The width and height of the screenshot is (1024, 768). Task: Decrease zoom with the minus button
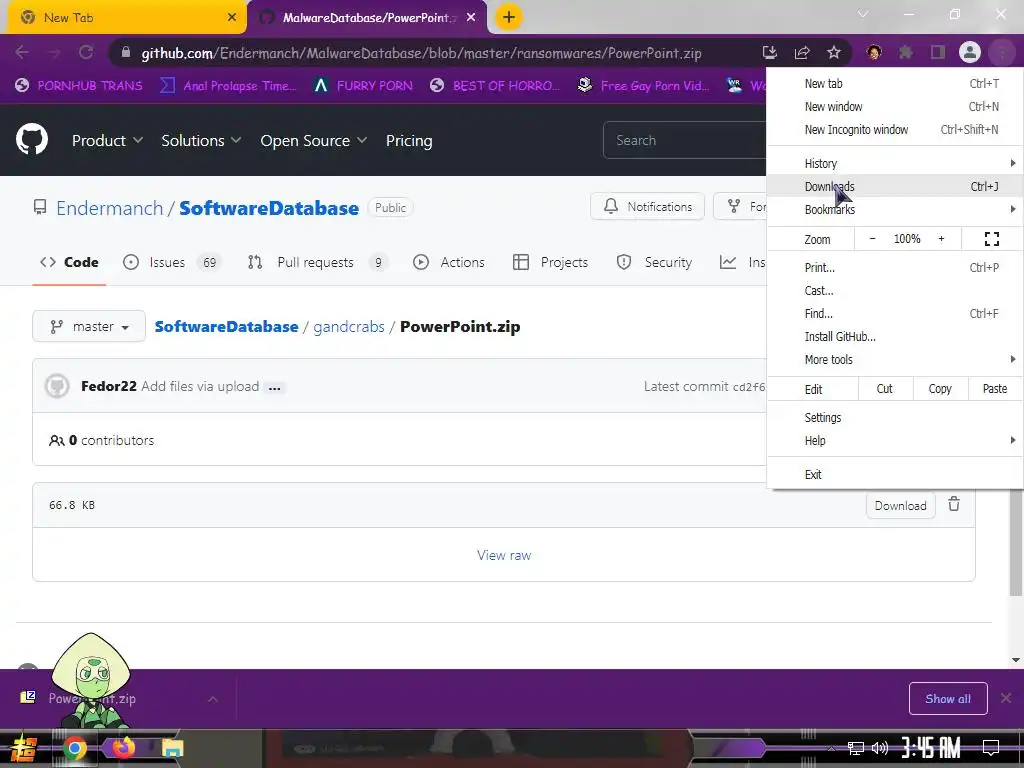coord(872,239)
